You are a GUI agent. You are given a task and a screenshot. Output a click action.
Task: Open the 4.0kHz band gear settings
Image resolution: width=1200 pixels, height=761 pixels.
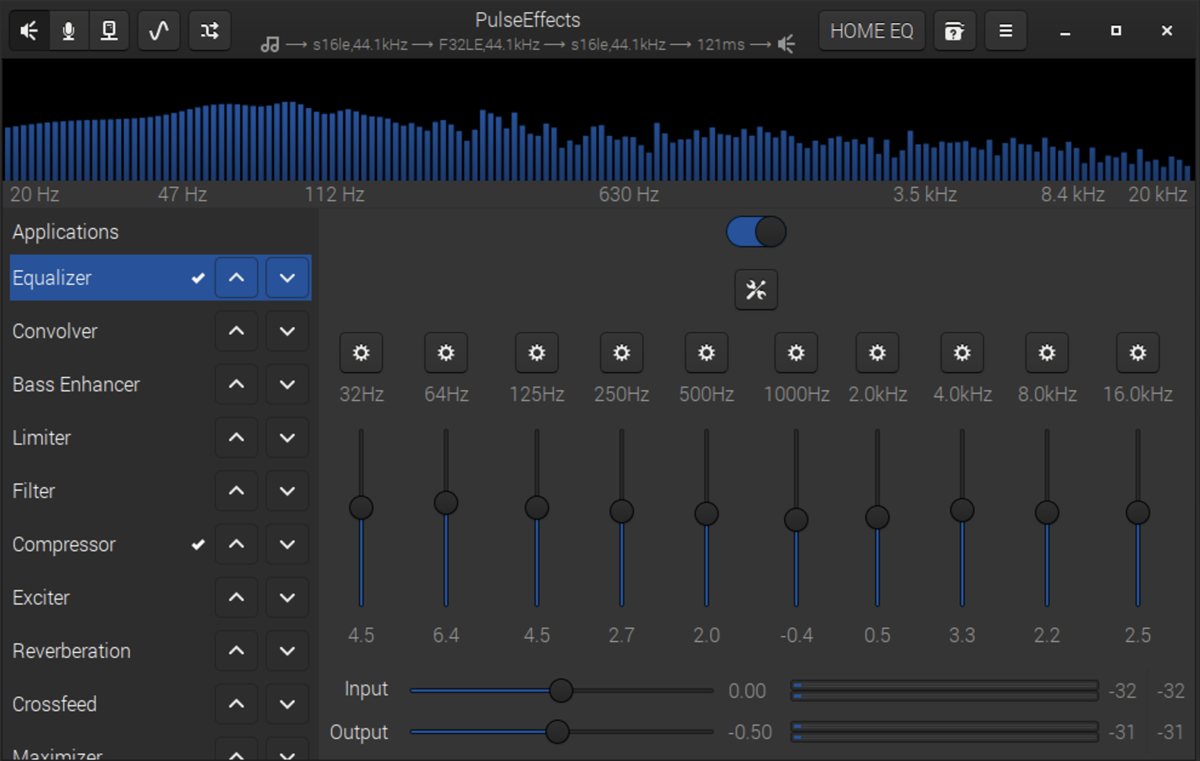click(x=962, y=353)
